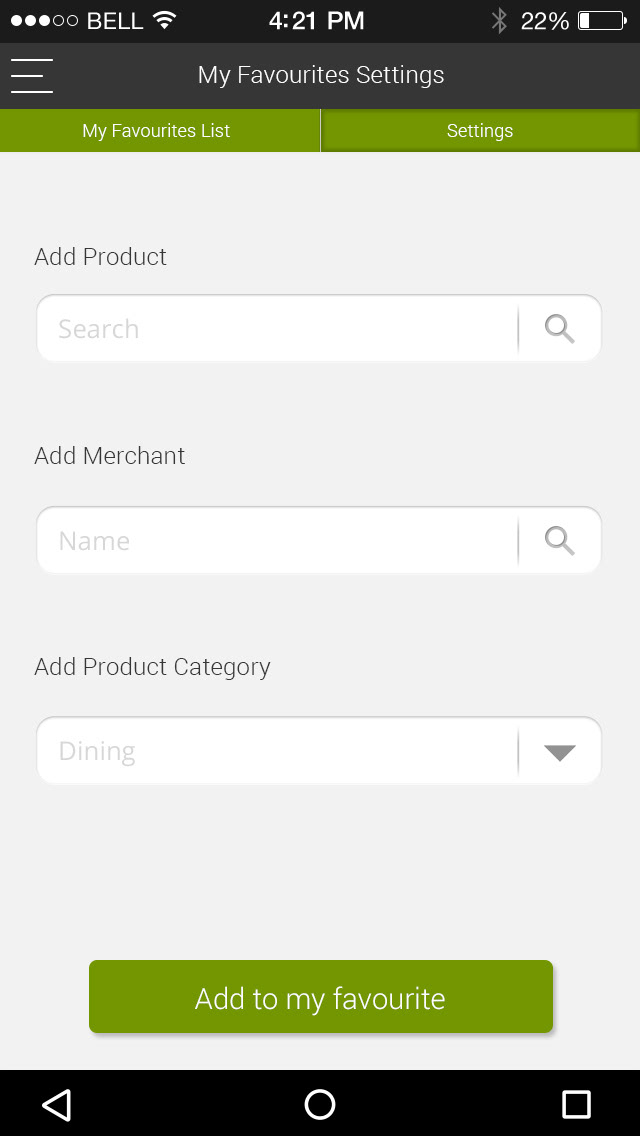This screenshot has height=1136, width=640.
Task: Focus the Add Merchant name field
Action: pos(277,541)
